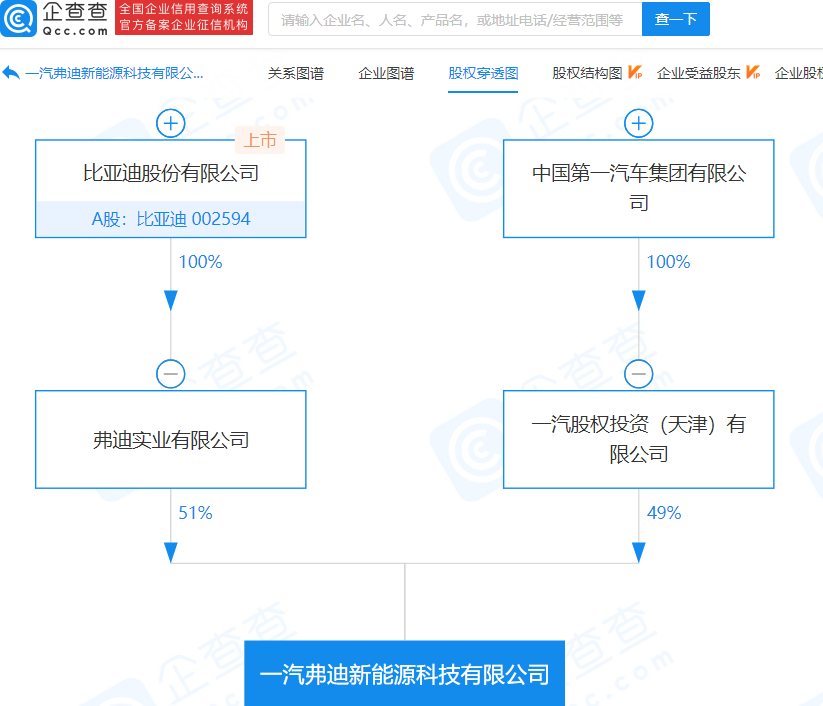823x706 pixels.
Task: Toggle the minus circle above 弗迪实业有限公司
Action: [x=170, y=373]
